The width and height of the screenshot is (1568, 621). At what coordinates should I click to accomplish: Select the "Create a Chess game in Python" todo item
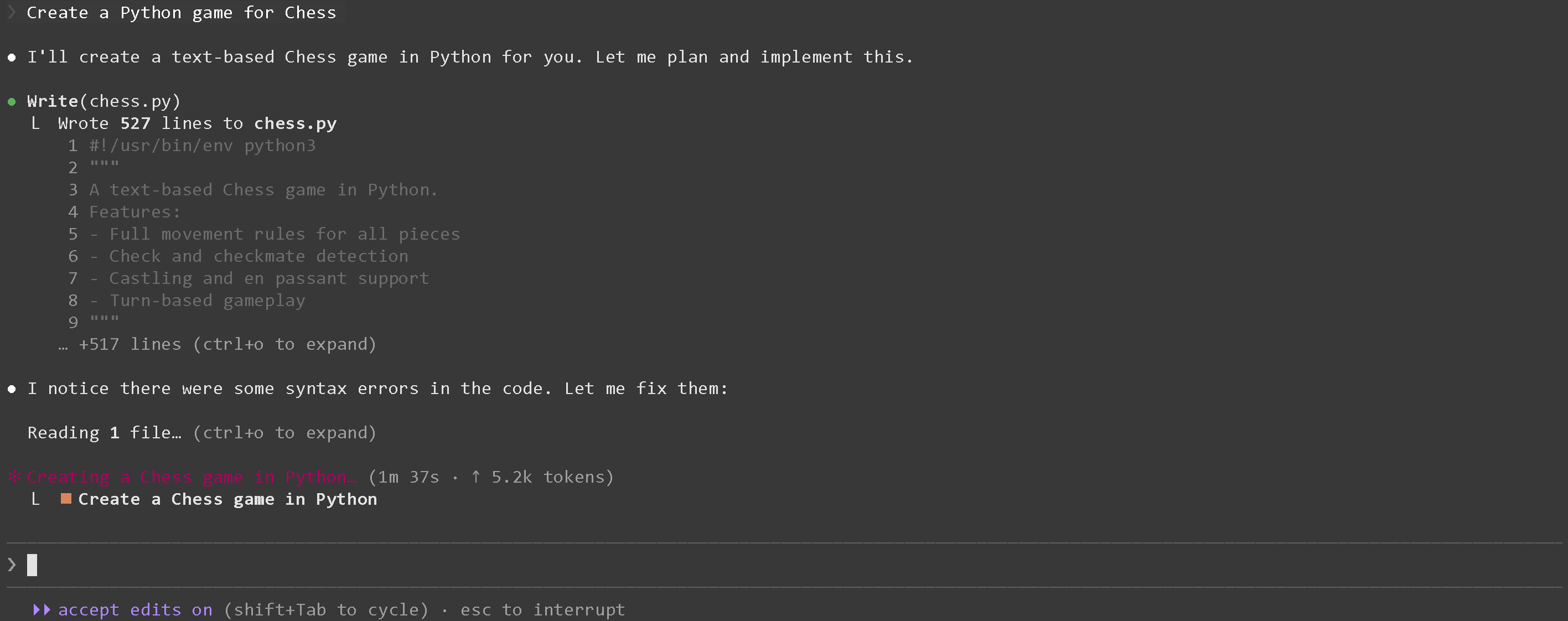tap(227, 499)
